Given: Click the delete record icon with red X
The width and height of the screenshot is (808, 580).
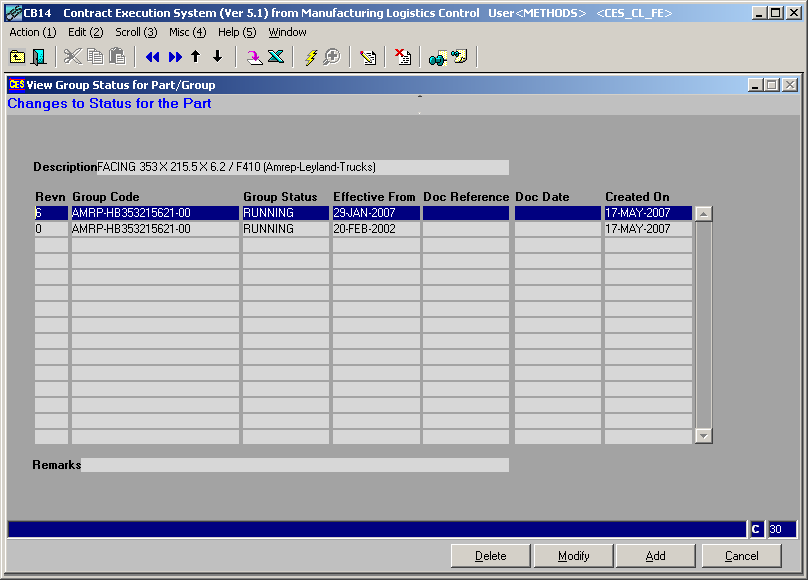Looking at the screenshot, I should pyautogui.click(x=402, y=57).
